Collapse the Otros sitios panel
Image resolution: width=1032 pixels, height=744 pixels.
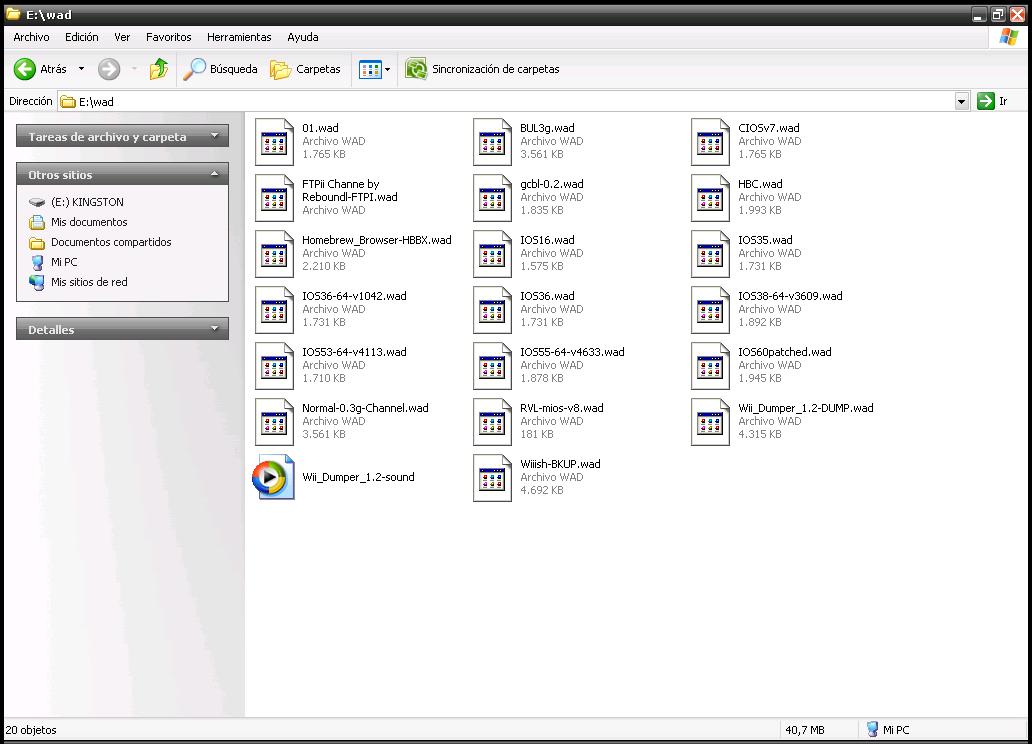click(x=213, y=174)
